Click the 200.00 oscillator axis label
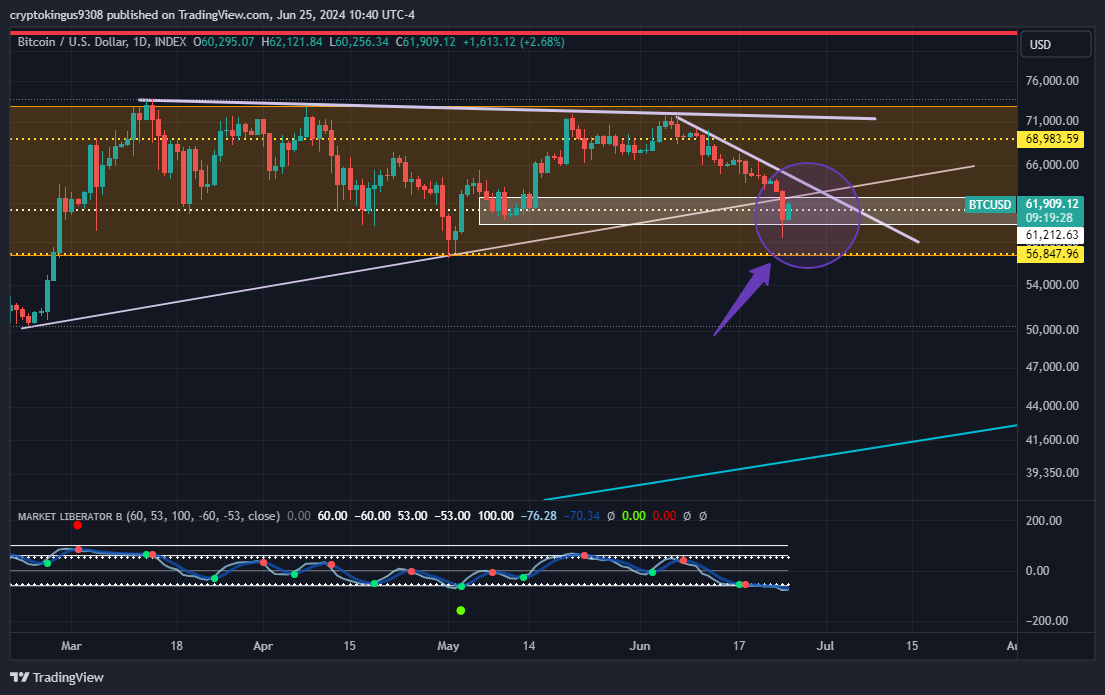 [x=1044, y=520]
